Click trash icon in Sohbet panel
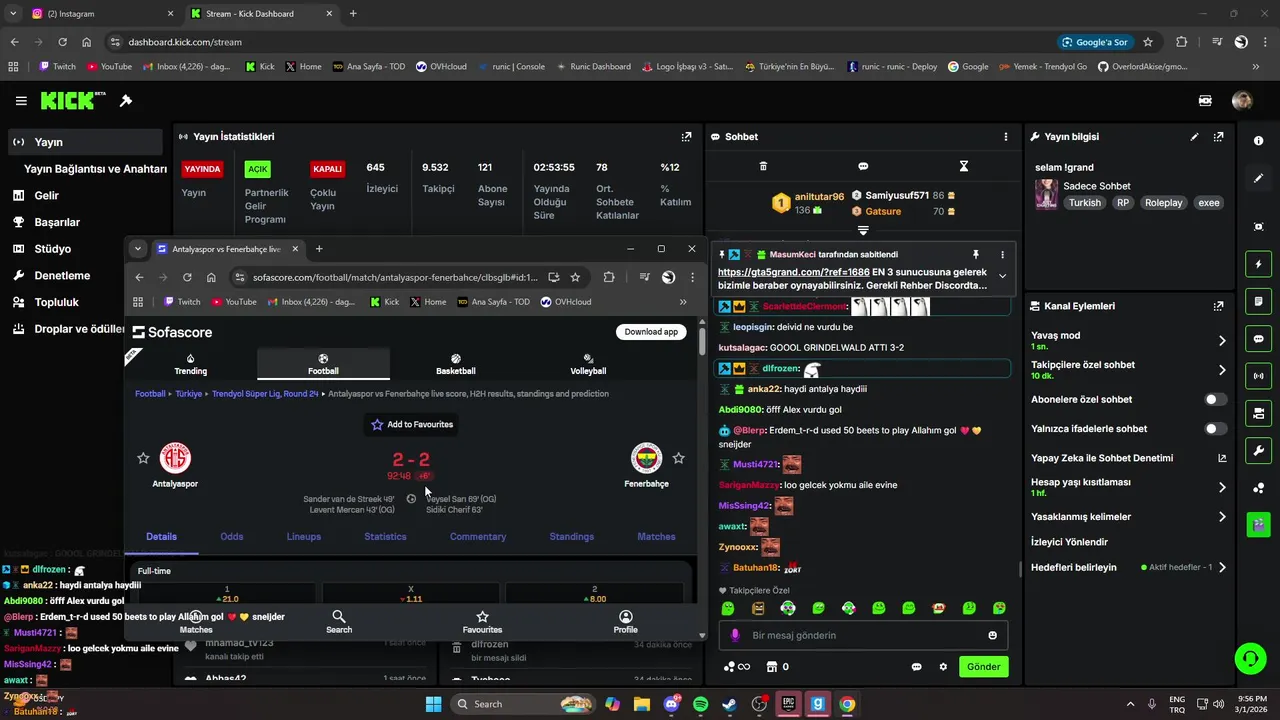 point(763,166)
